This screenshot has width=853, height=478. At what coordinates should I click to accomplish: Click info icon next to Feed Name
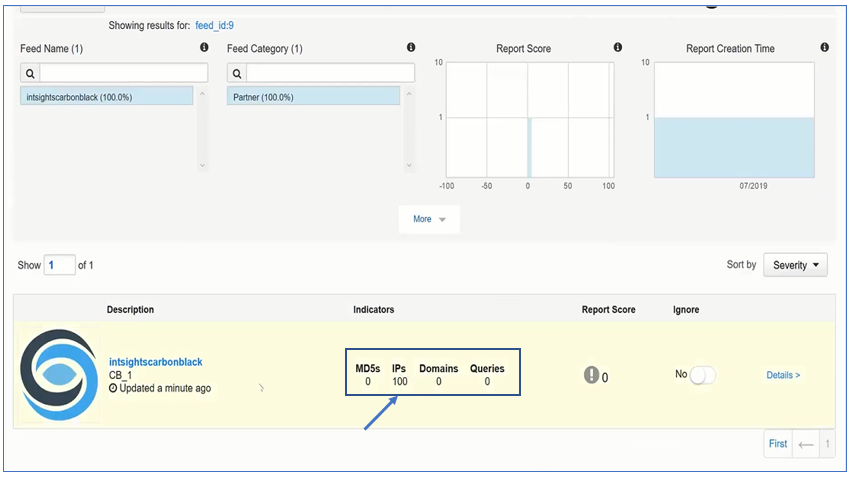(x=204, y=48)
